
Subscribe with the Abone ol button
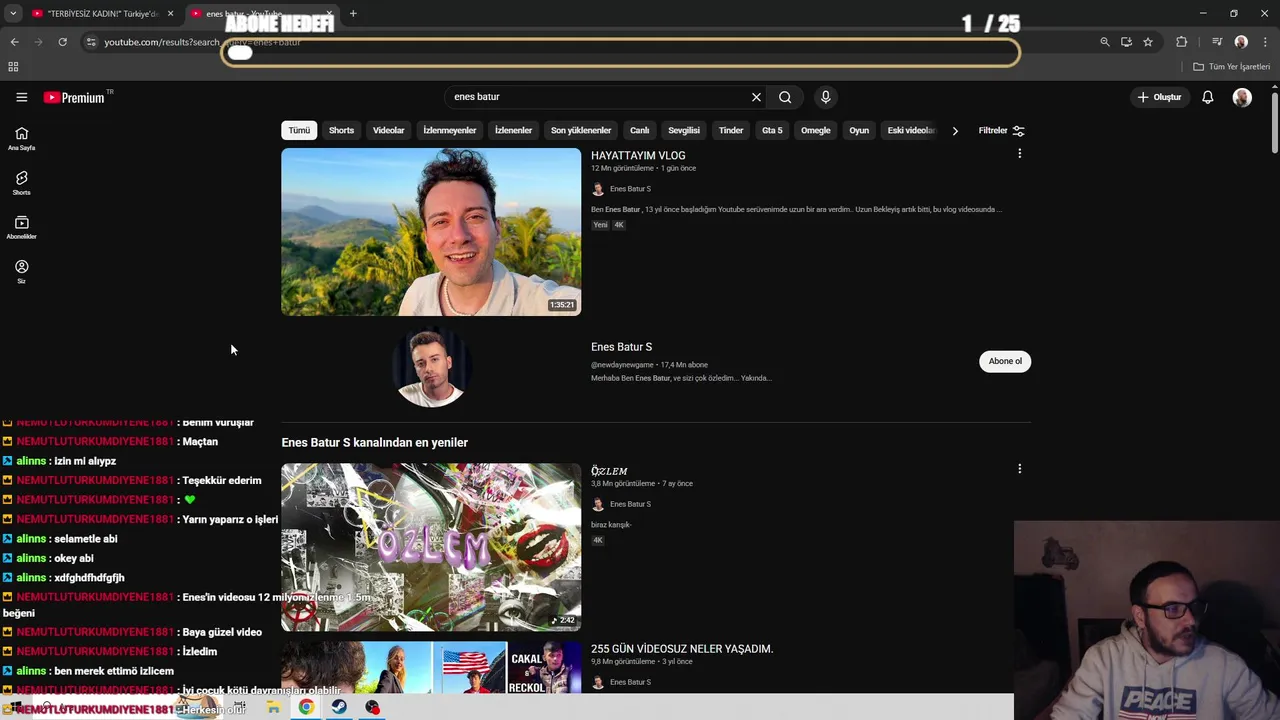coord(1005,361)
